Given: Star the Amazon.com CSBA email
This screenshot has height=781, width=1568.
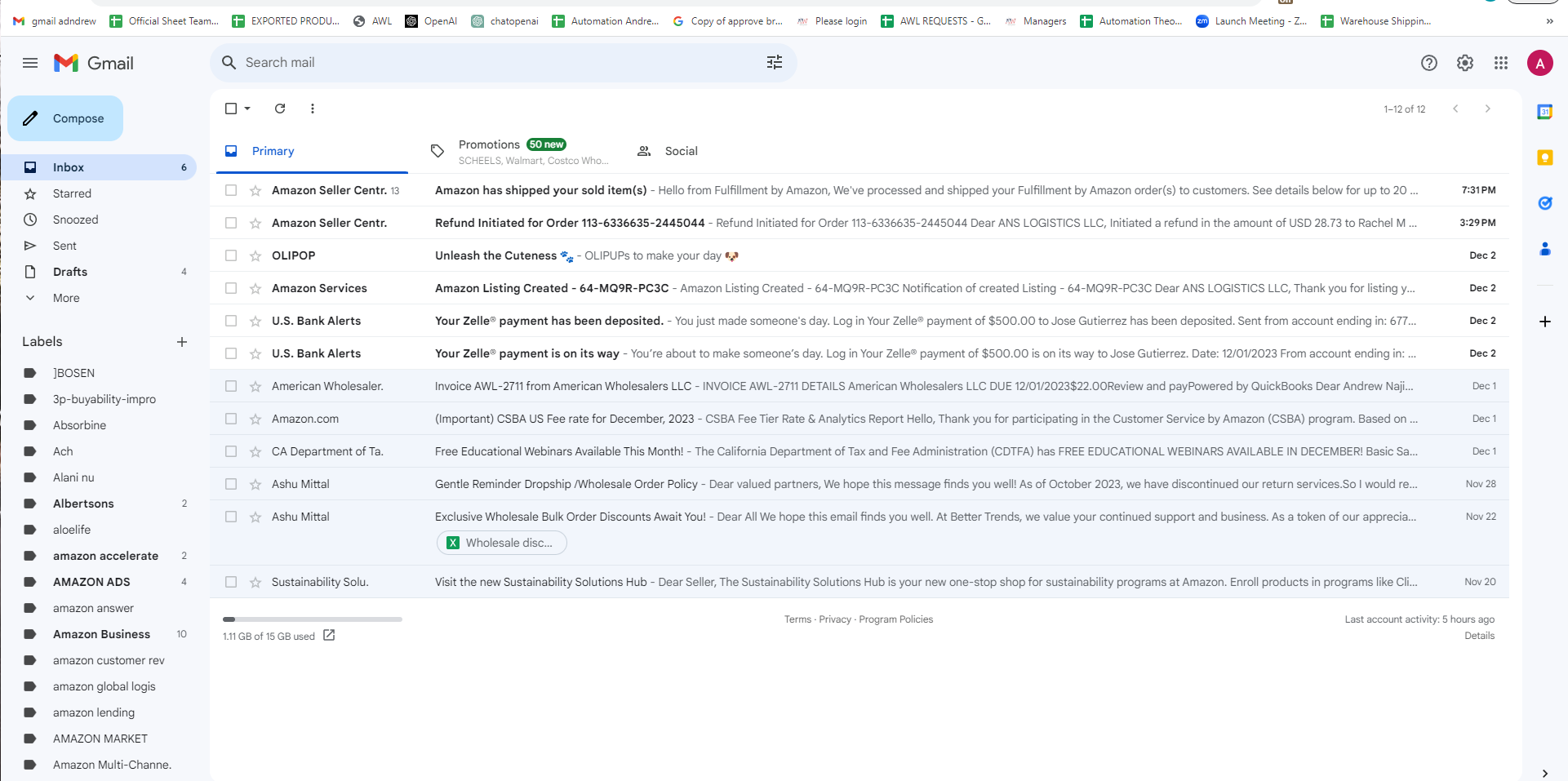Looking at the screenshot, I should coord(255,419).
